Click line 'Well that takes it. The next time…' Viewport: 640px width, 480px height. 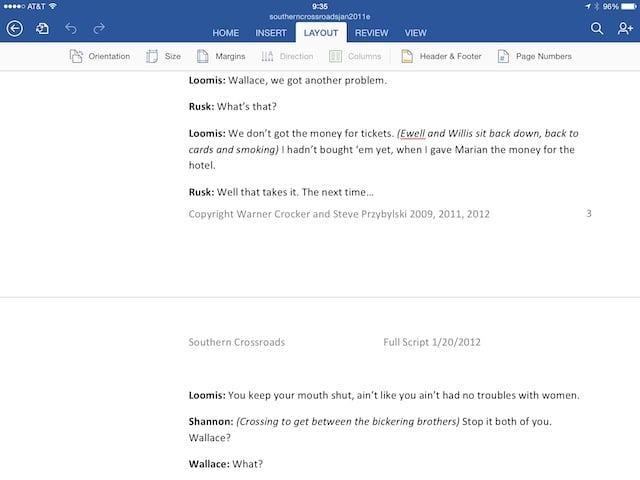click(295, 192)
